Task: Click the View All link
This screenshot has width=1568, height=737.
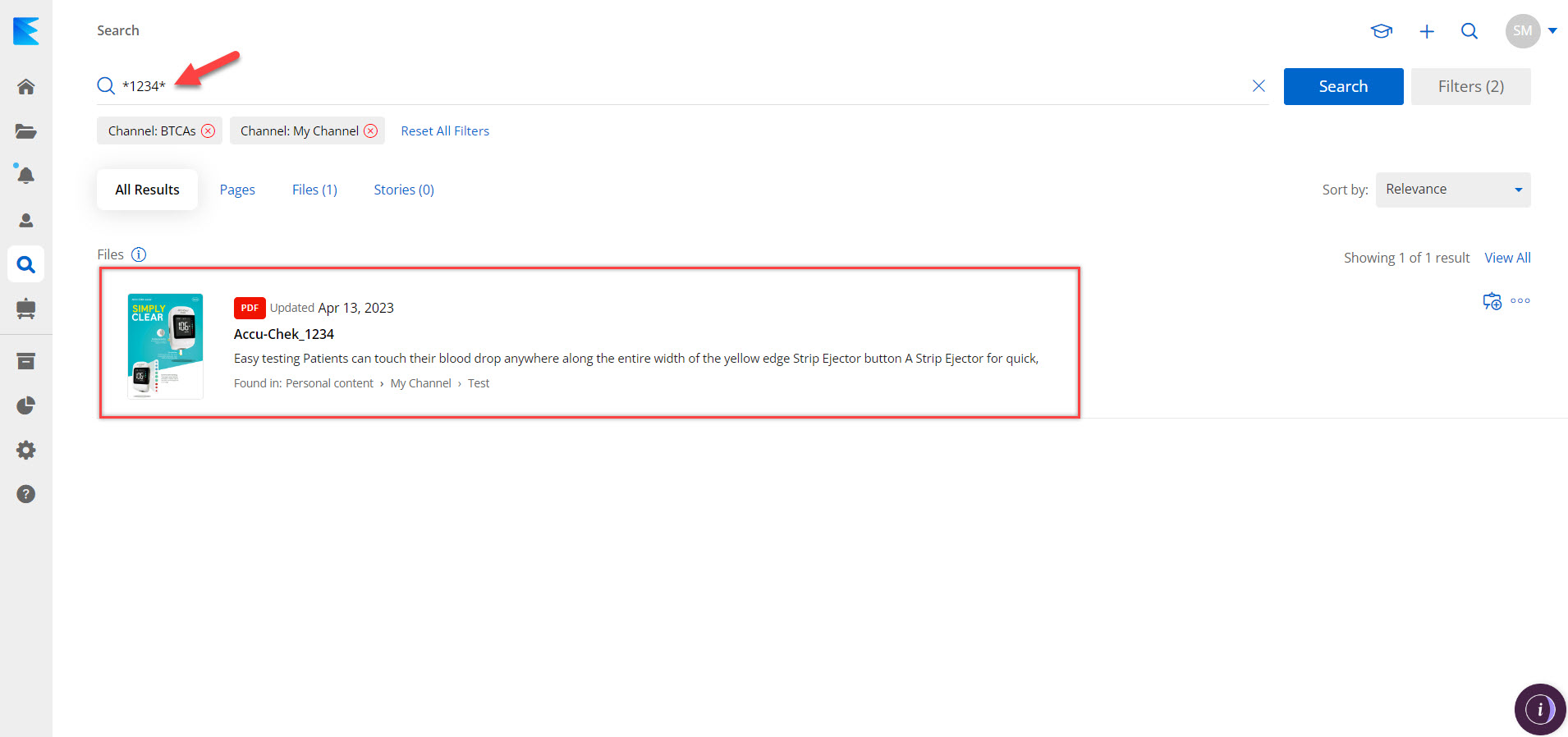Action: [1507, 258]
